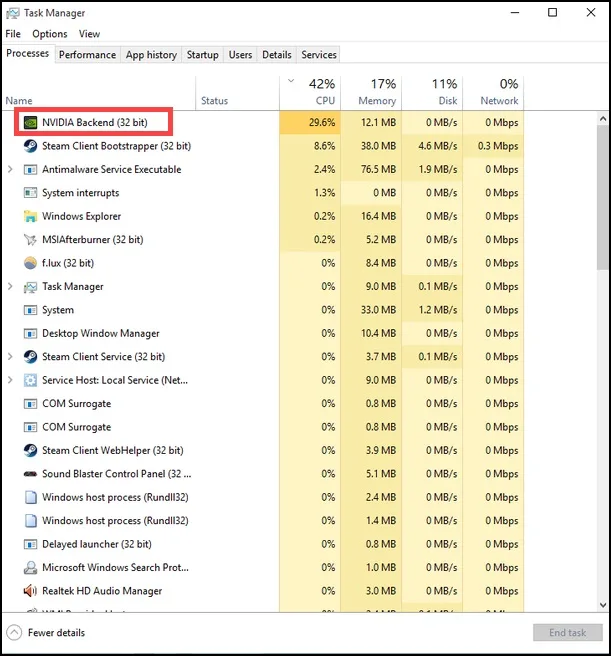Viewport: 611px width, 656px height.
Task: Sort by the Memory column header
Action: click(x=371, y=93)
